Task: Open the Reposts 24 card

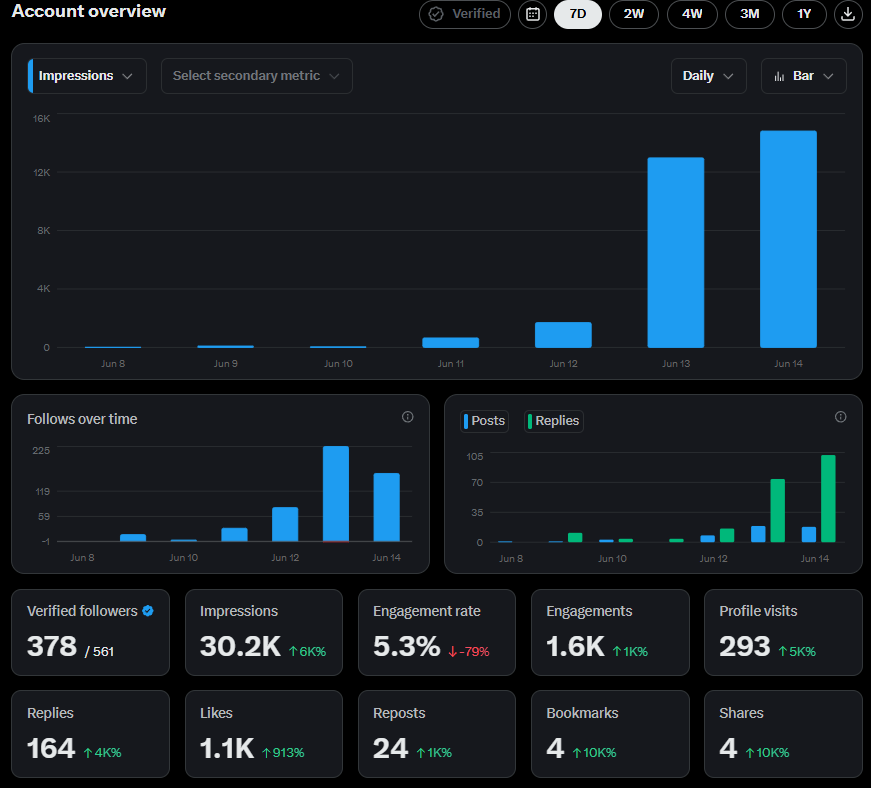Action: tap(437, 734)
